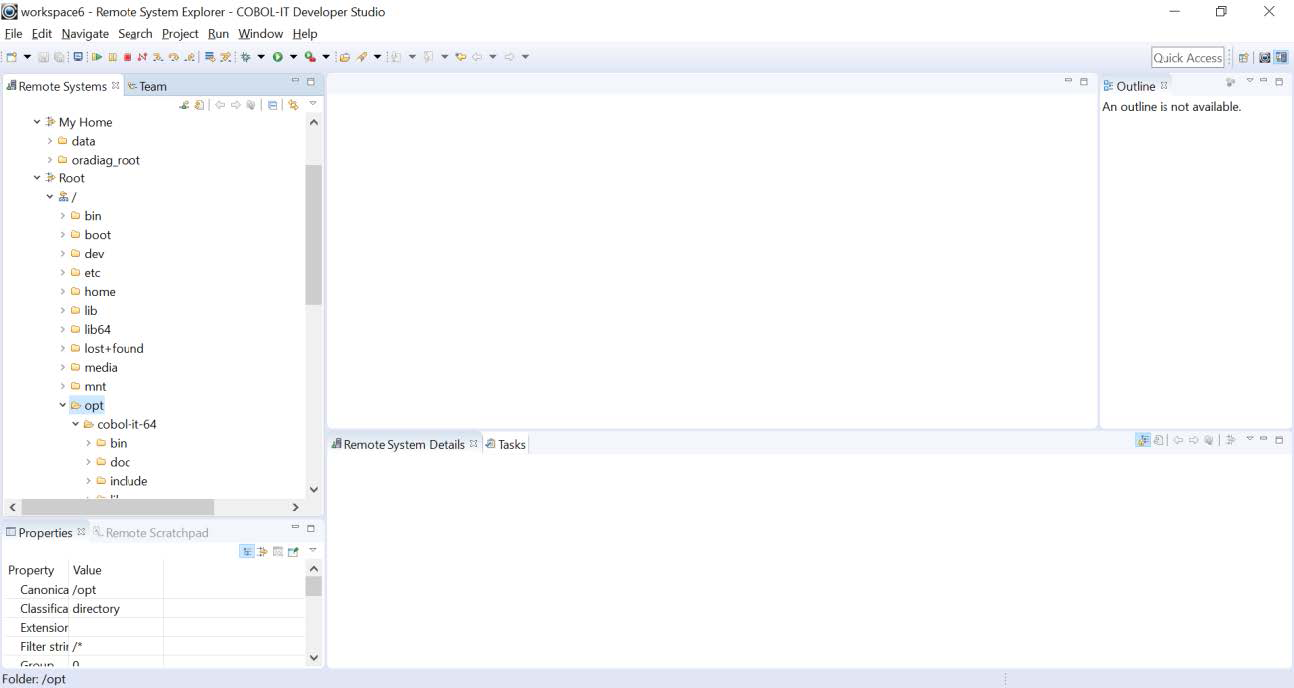Click the Open Type folder icon in toolbar

coord(344,57)
